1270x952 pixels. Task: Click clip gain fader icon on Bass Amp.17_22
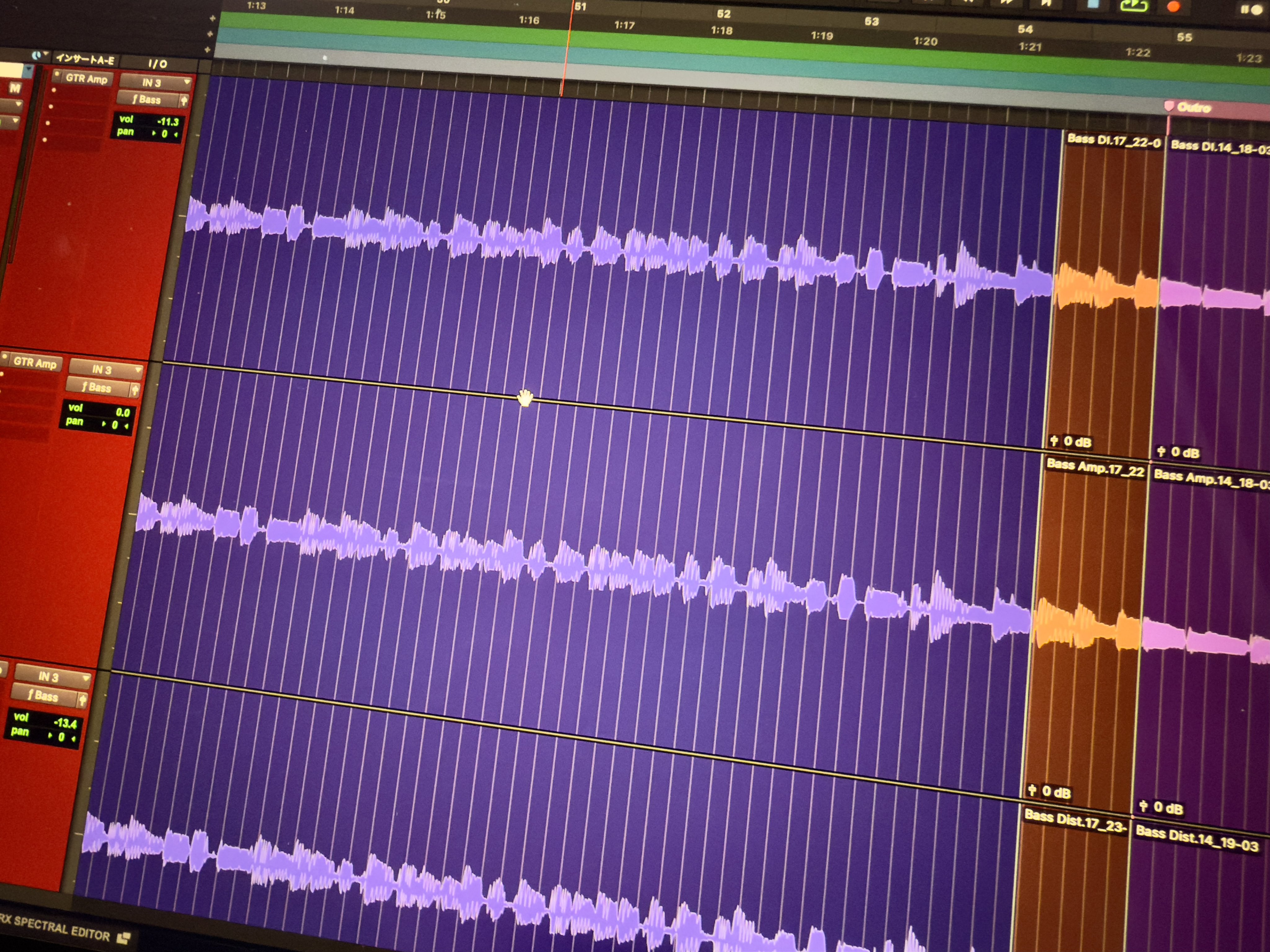(x=1032, y=790)
